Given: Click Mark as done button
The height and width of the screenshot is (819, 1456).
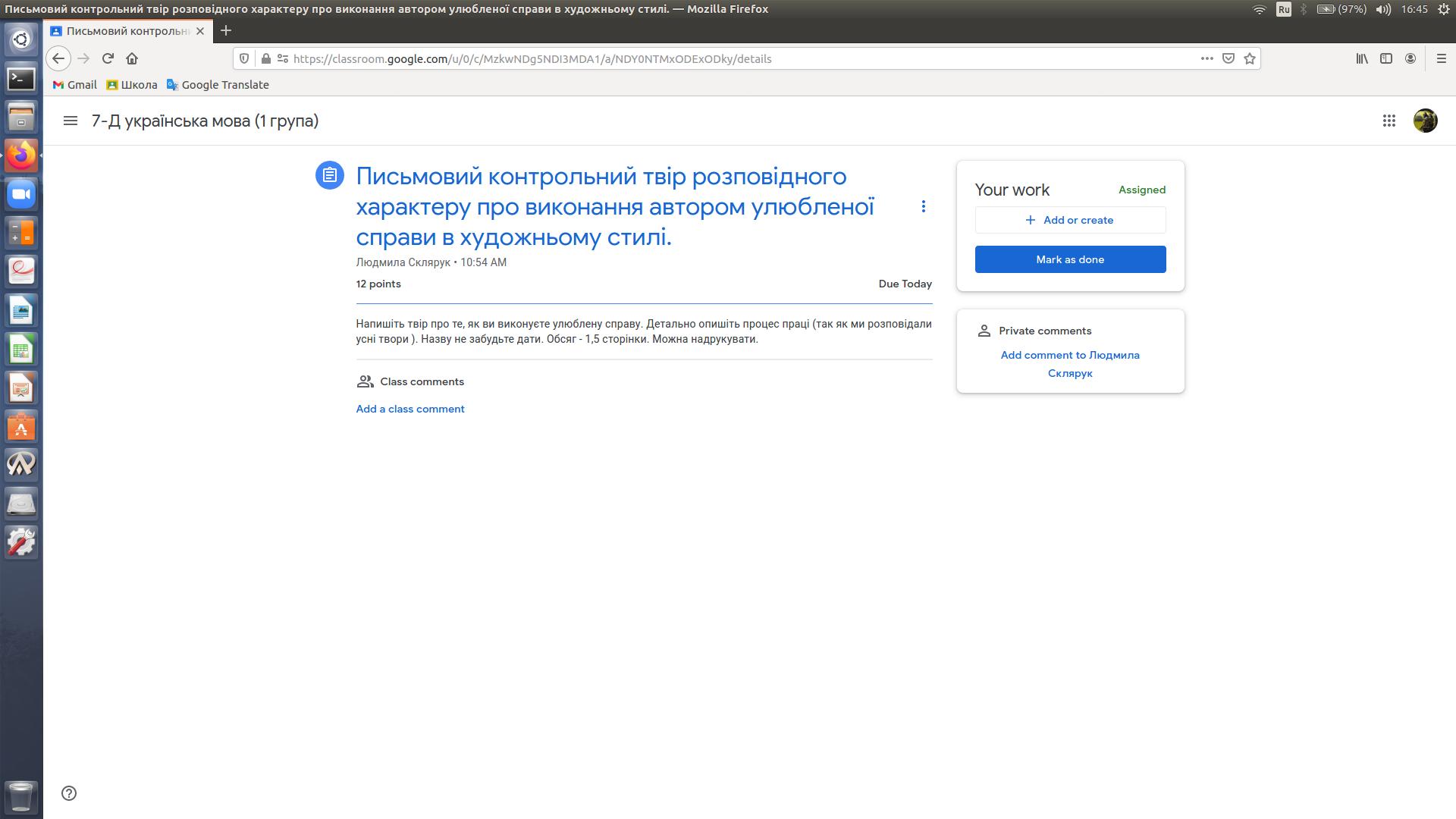Looking at the screenshot, I should [x=1070, y=259].
